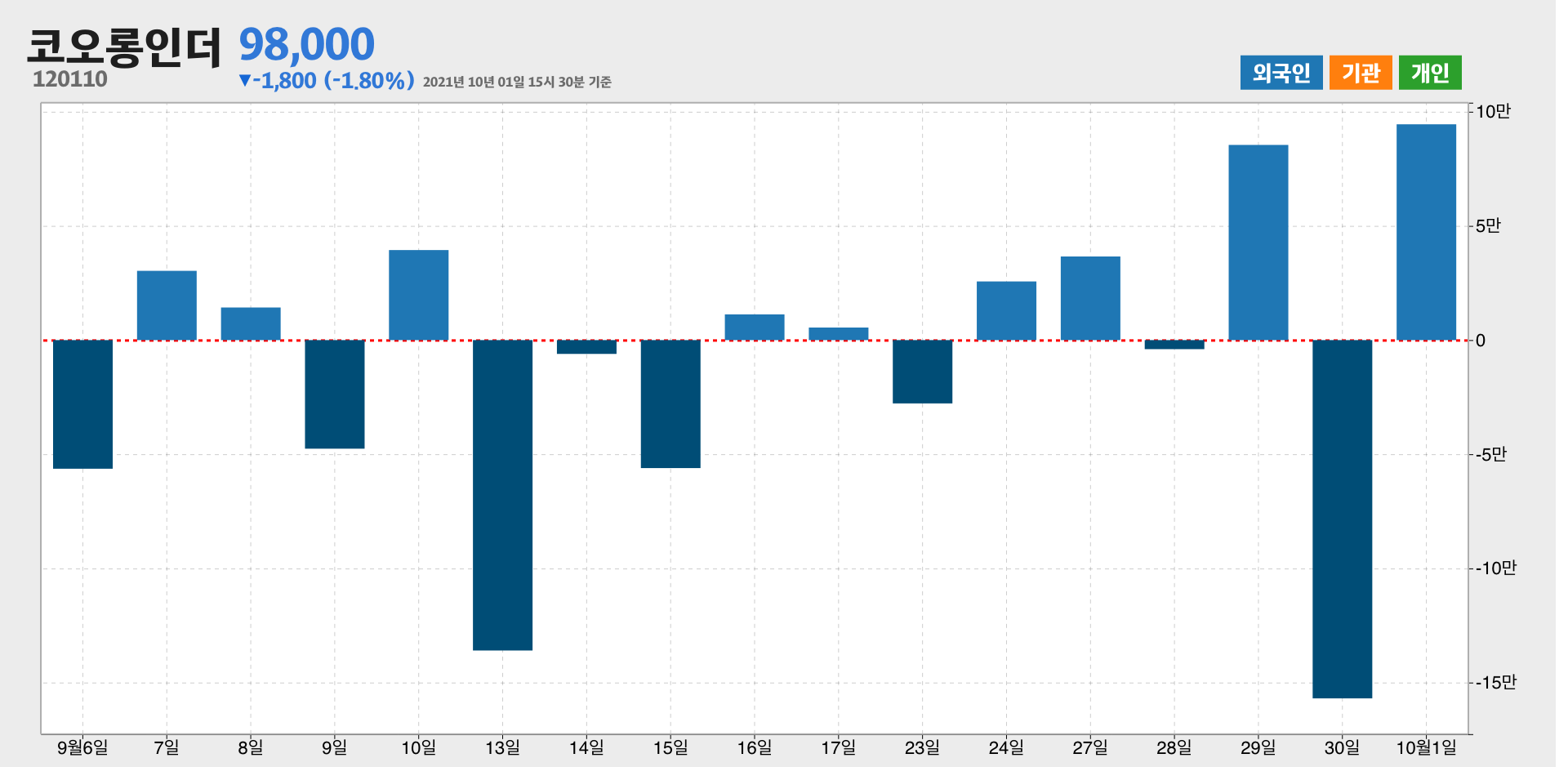Click the 27일 x-axis label
1568x767 pixels.
pyautogui.click(x=1090, y=747)
